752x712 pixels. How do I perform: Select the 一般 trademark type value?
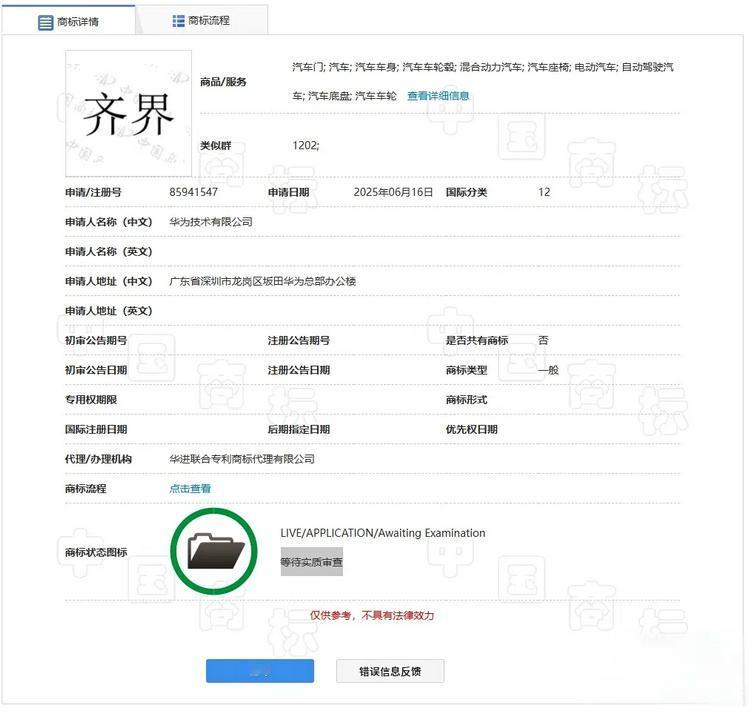(549, 370)
